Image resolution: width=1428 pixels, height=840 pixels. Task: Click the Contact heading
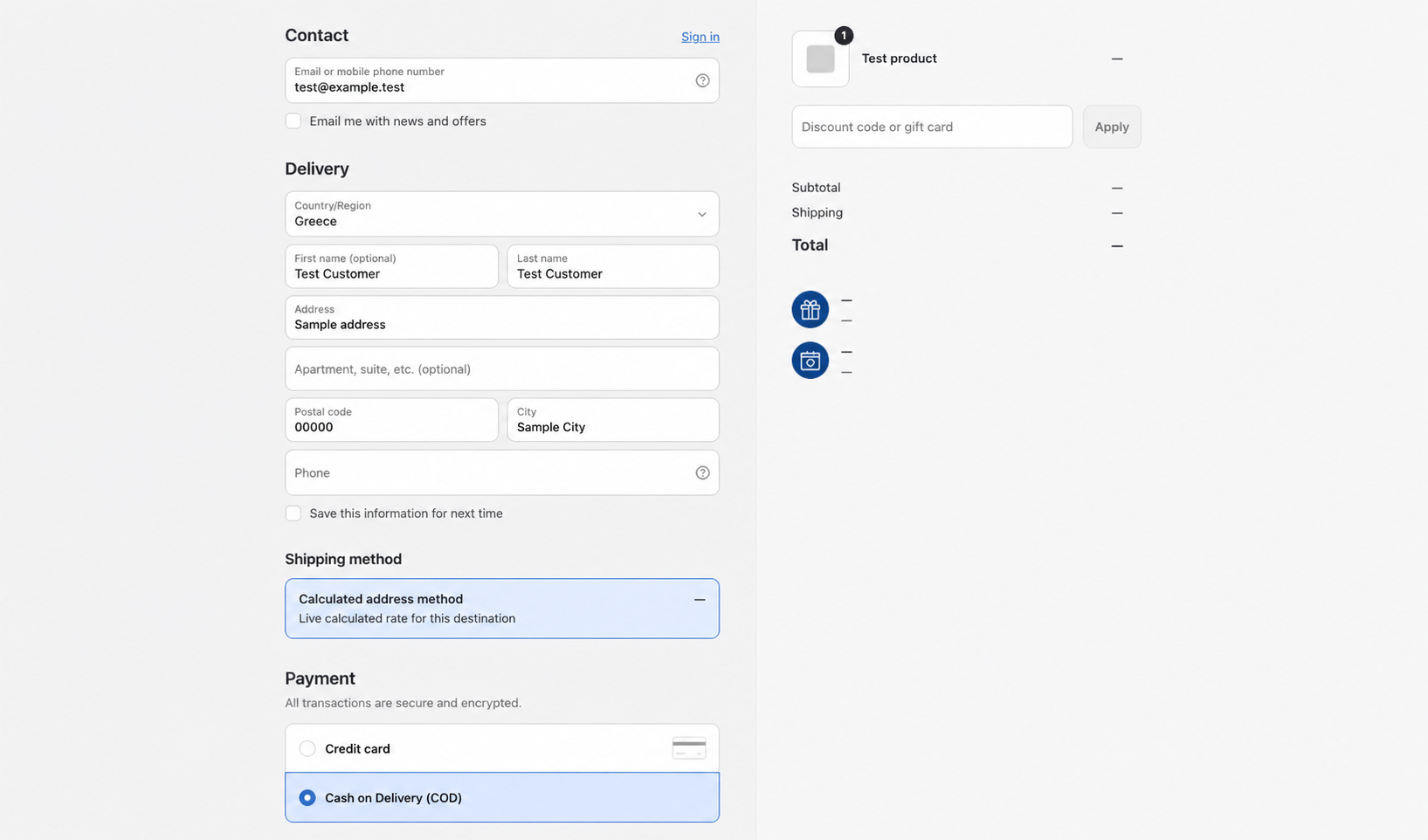pos(316,35)
